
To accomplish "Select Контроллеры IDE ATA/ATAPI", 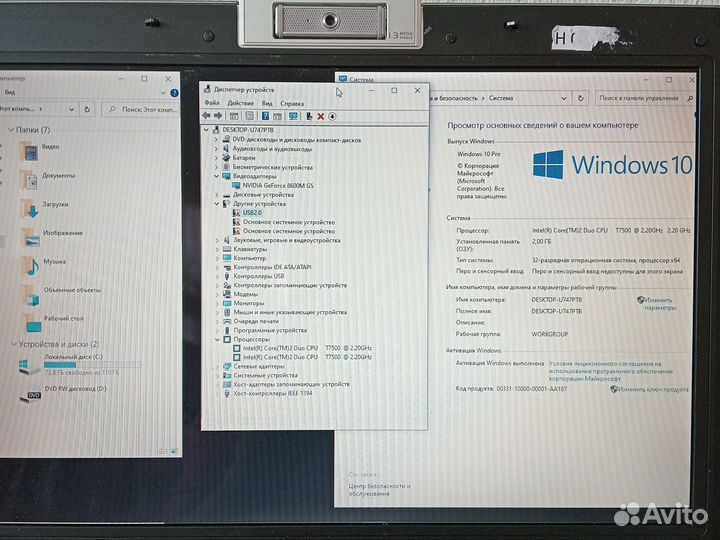I will (x=272, y=267).
